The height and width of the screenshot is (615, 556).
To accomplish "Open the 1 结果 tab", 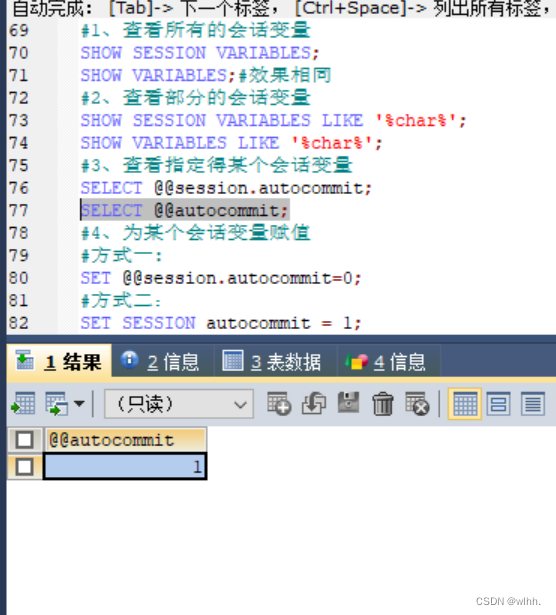I will [59, 361].
